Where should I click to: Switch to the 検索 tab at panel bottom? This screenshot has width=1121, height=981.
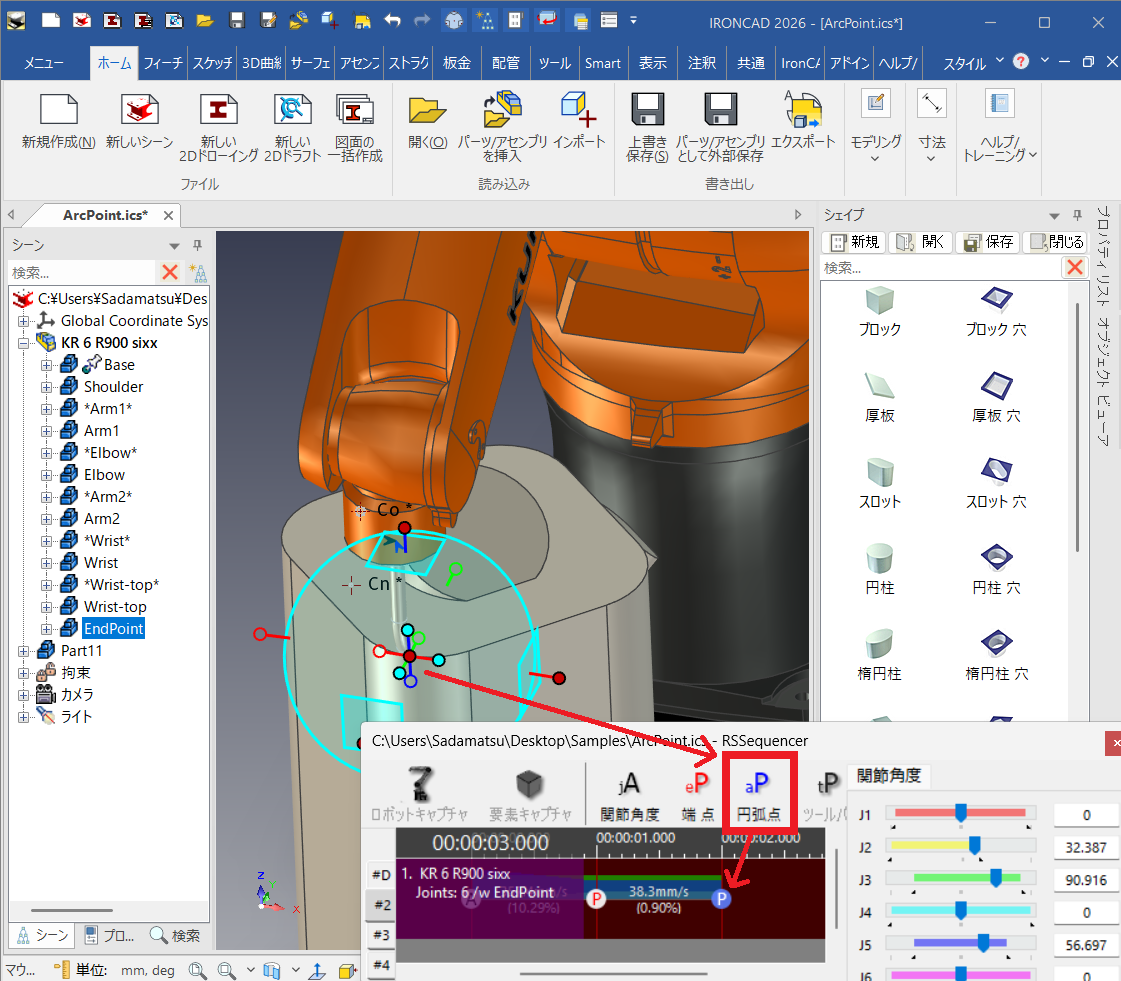[x=175, y=935]
